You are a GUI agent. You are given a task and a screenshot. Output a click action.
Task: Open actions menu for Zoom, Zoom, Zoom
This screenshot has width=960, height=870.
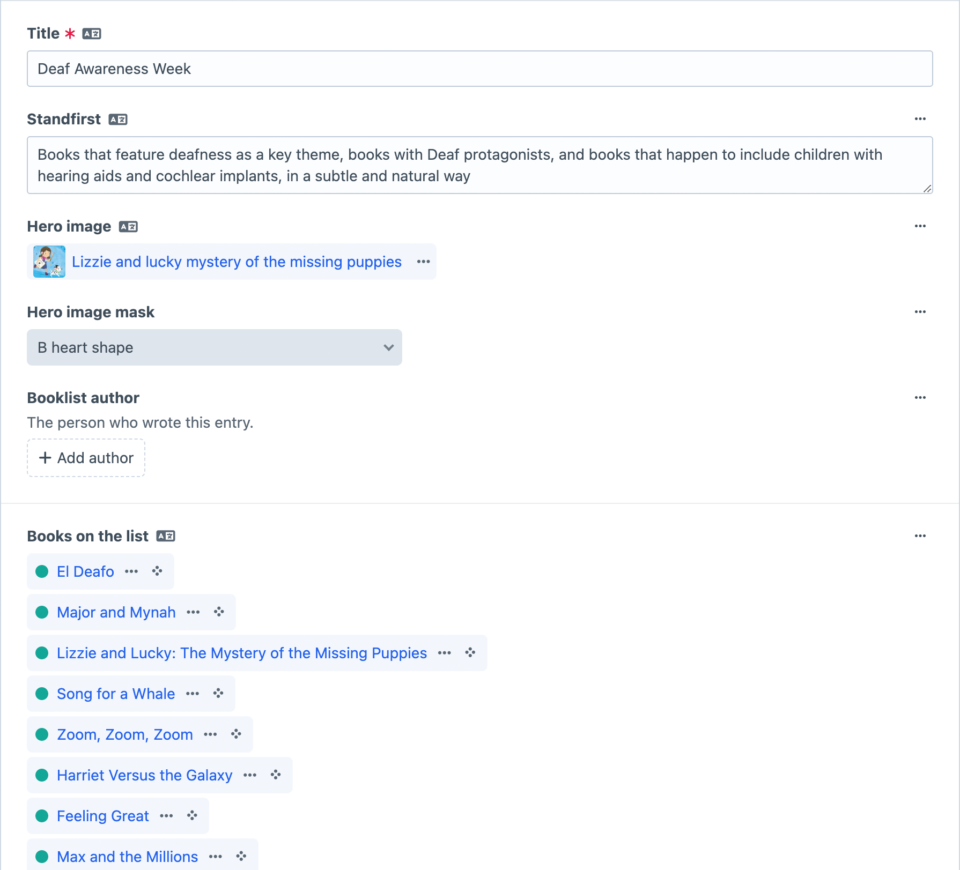pos(211,734)
